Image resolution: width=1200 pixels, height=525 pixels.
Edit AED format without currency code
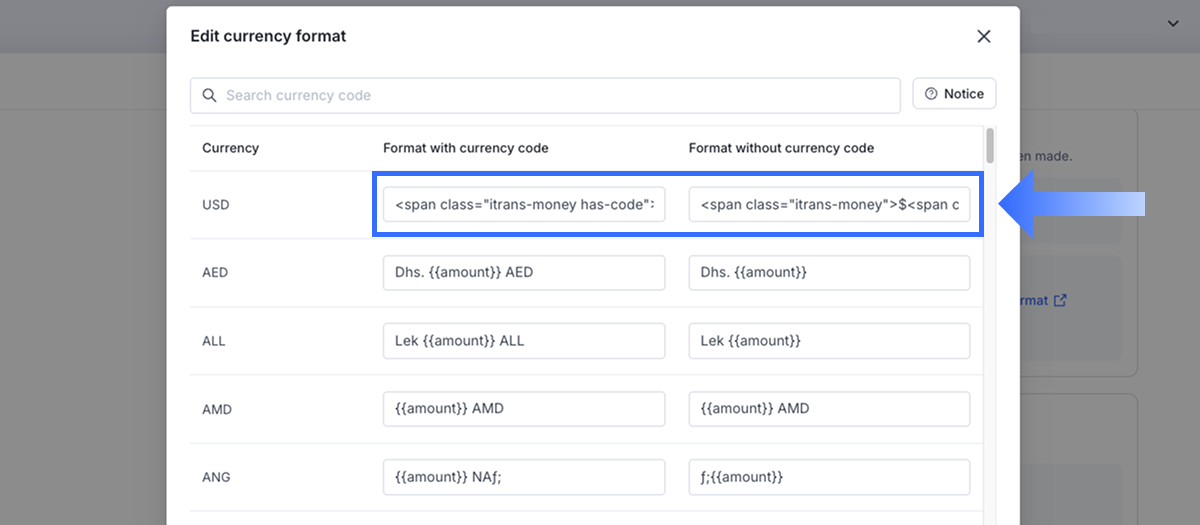pyautogui.click(x=829, y=273)
